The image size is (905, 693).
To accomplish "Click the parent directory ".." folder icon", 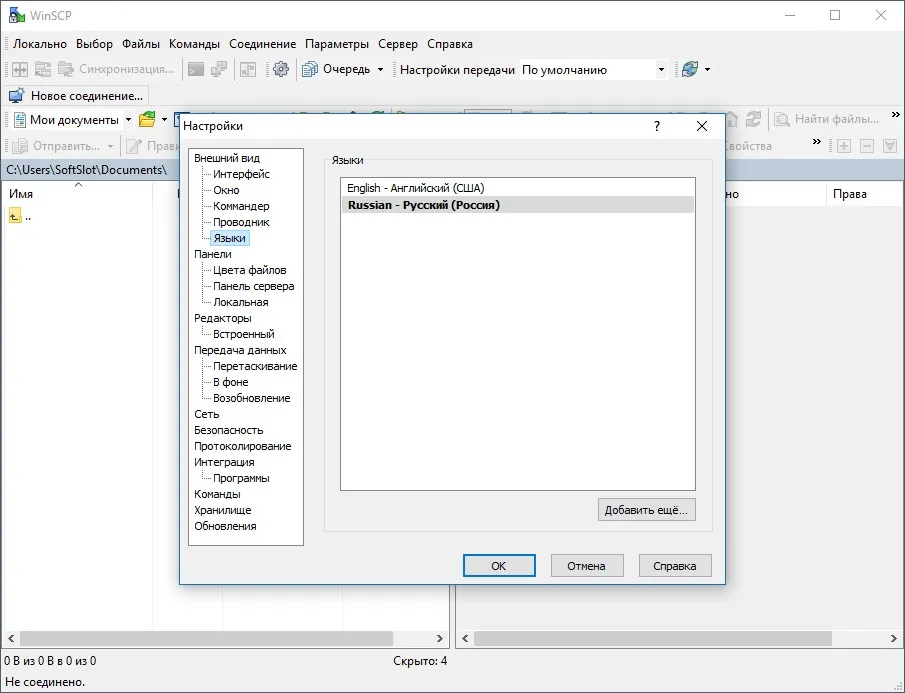I will point(16,216).
